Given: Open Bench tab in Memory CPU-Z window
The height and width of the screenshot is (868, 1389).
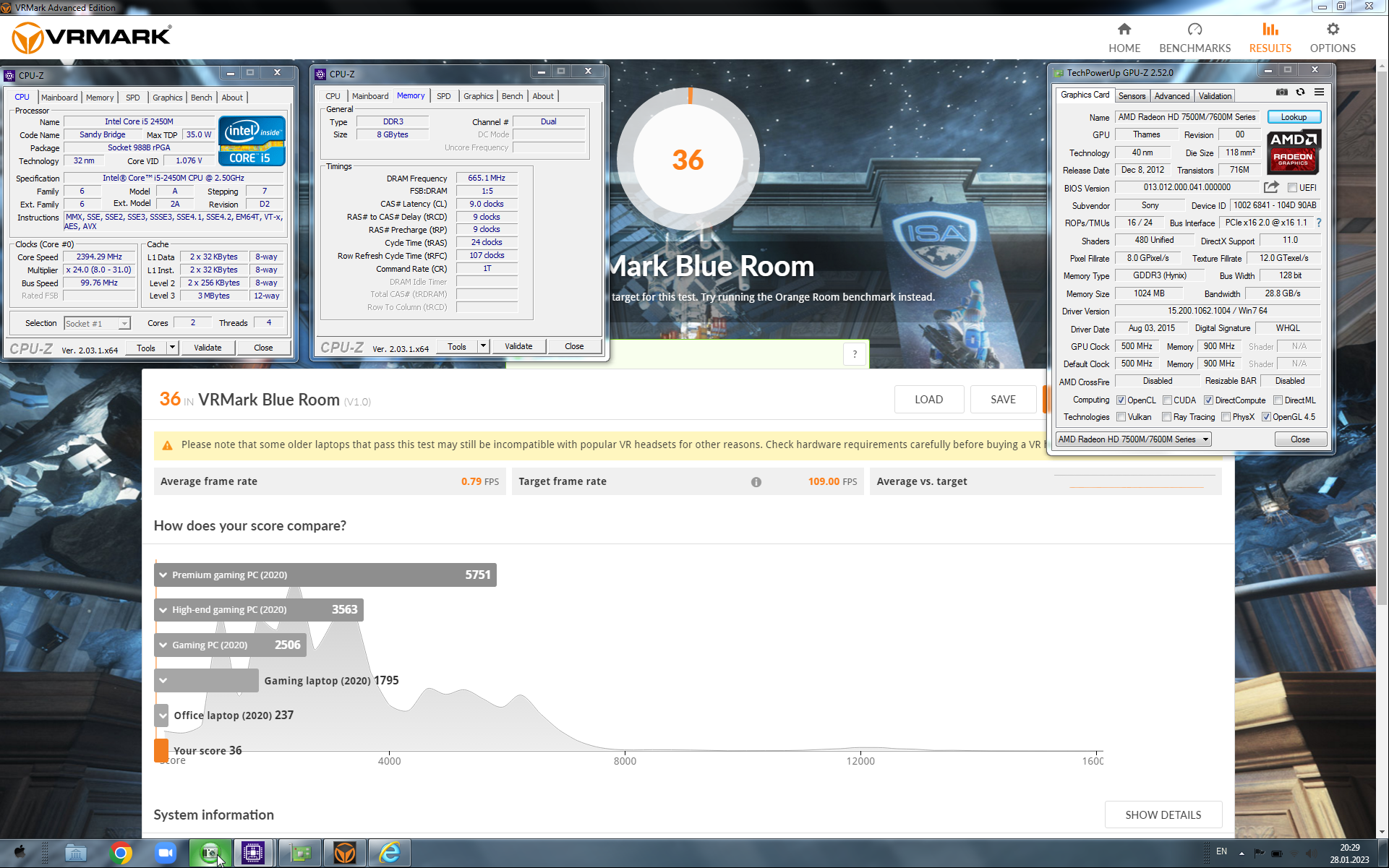Looking at the screenshot, I should pyautogui.click(x=512, y=96).
